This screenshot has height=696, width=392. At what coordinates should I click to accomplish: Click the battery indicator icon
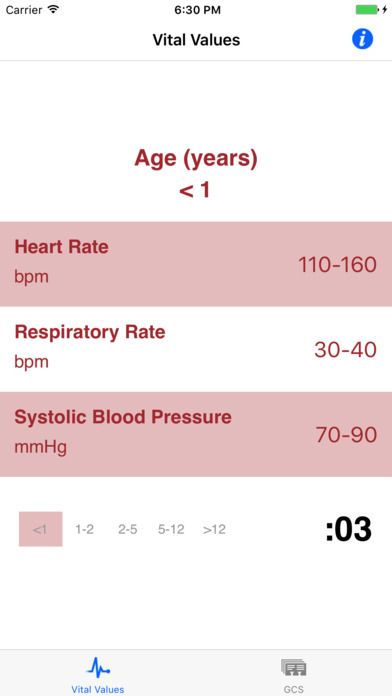click(367, 9)
